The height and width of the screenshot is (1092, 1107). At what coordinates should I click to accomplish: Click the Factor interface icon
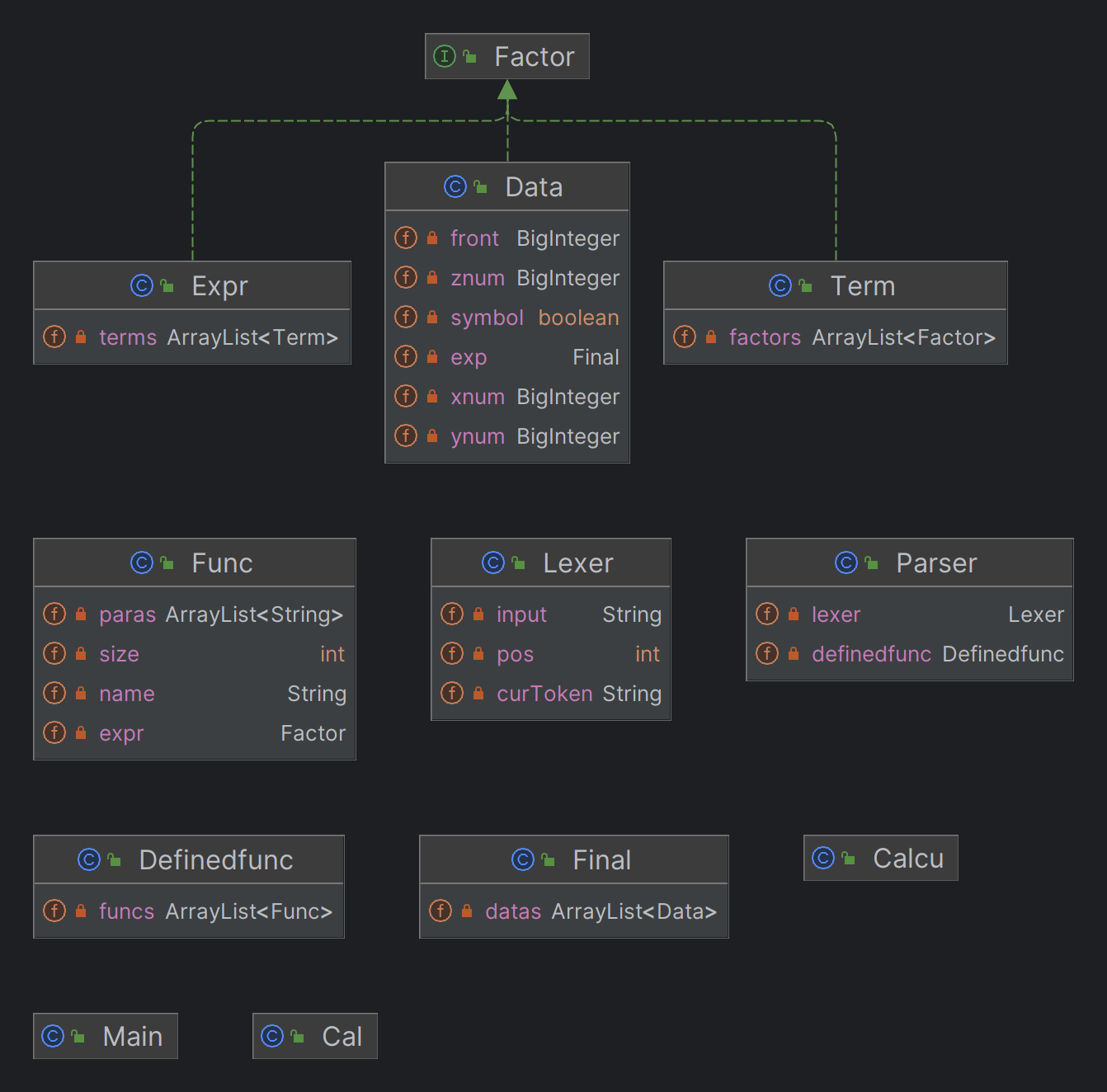[445, 56]
